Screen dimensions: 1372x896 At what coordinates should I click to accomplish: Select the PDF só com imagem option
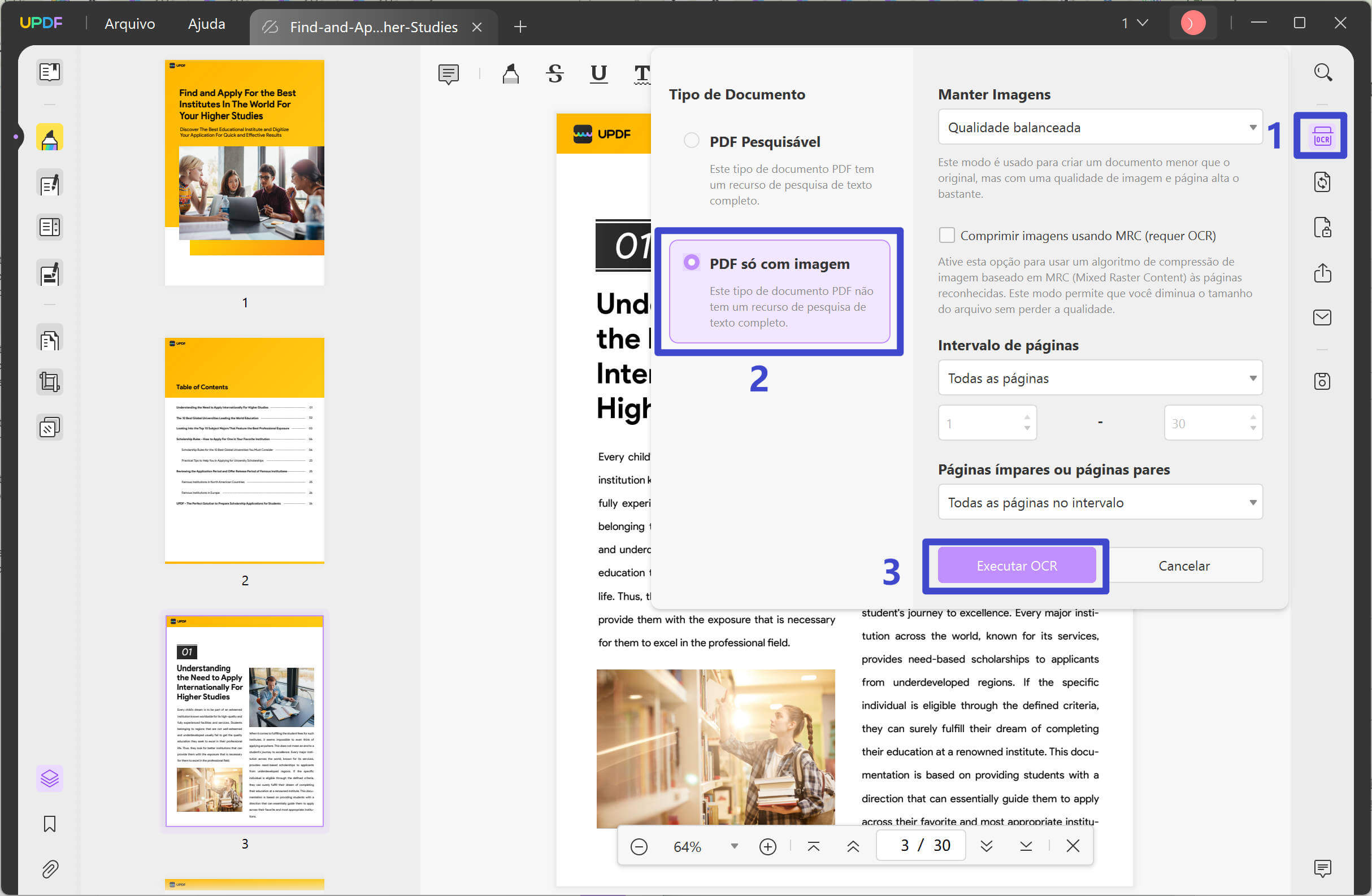pos(691,262)
